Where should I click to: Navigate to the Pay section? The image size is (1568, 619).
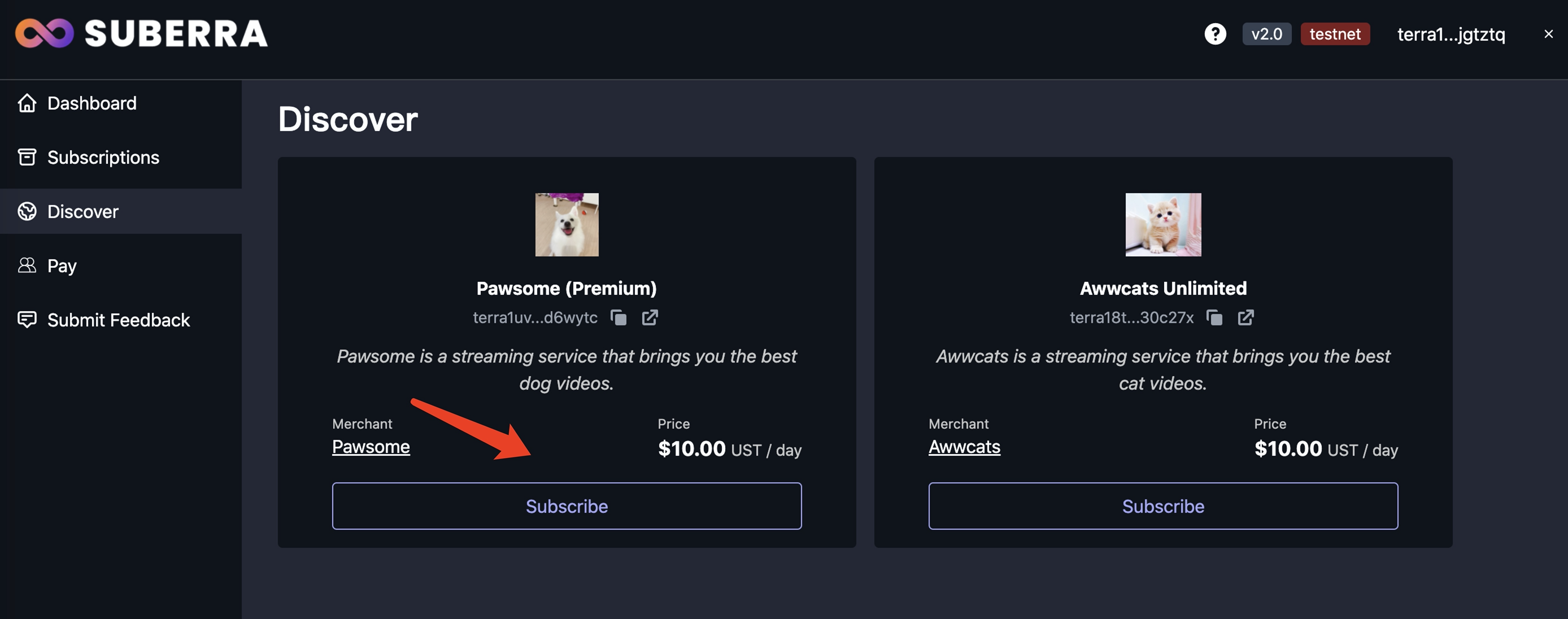pyautogui.click(x=62, y=265)
